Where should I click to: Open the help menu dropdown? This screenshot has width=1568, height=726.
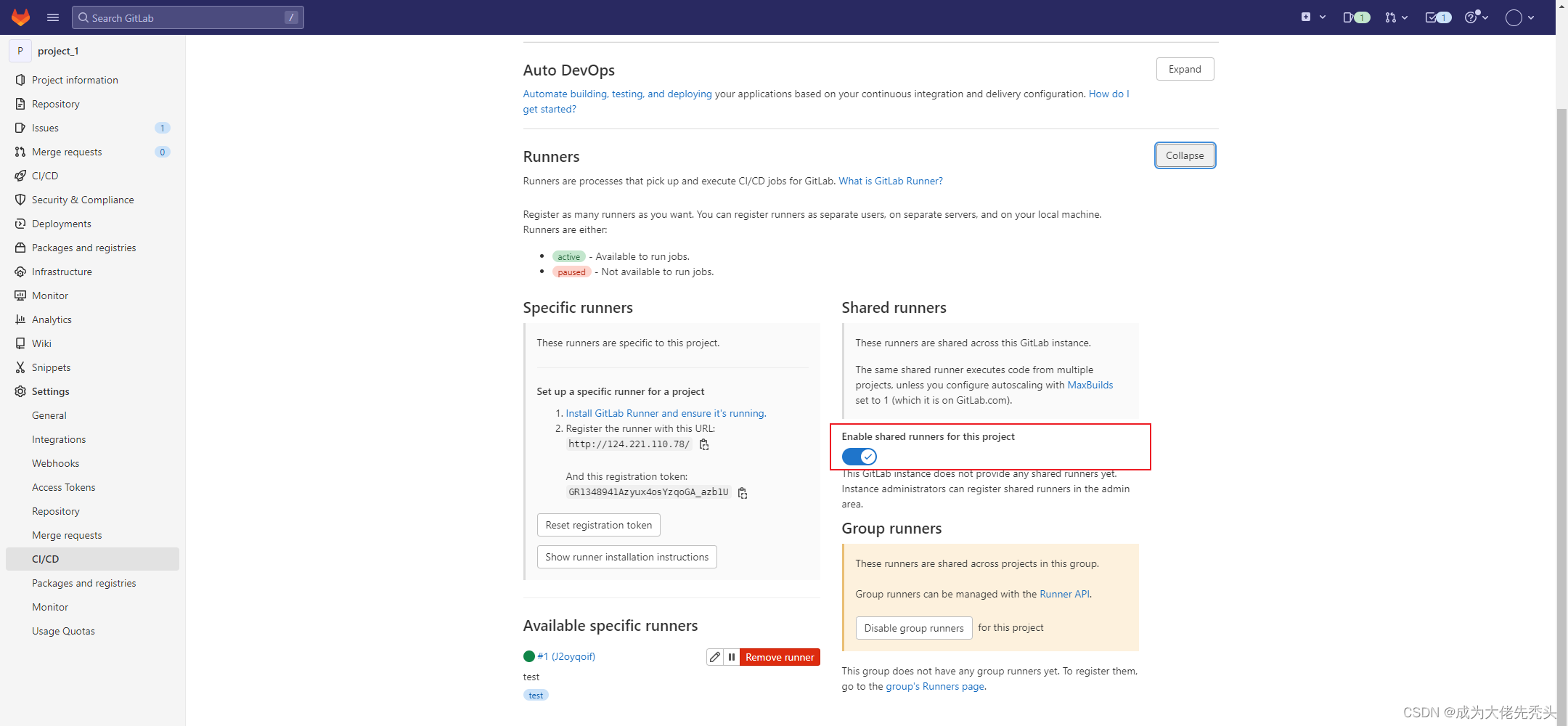[x=1477, y=17]
